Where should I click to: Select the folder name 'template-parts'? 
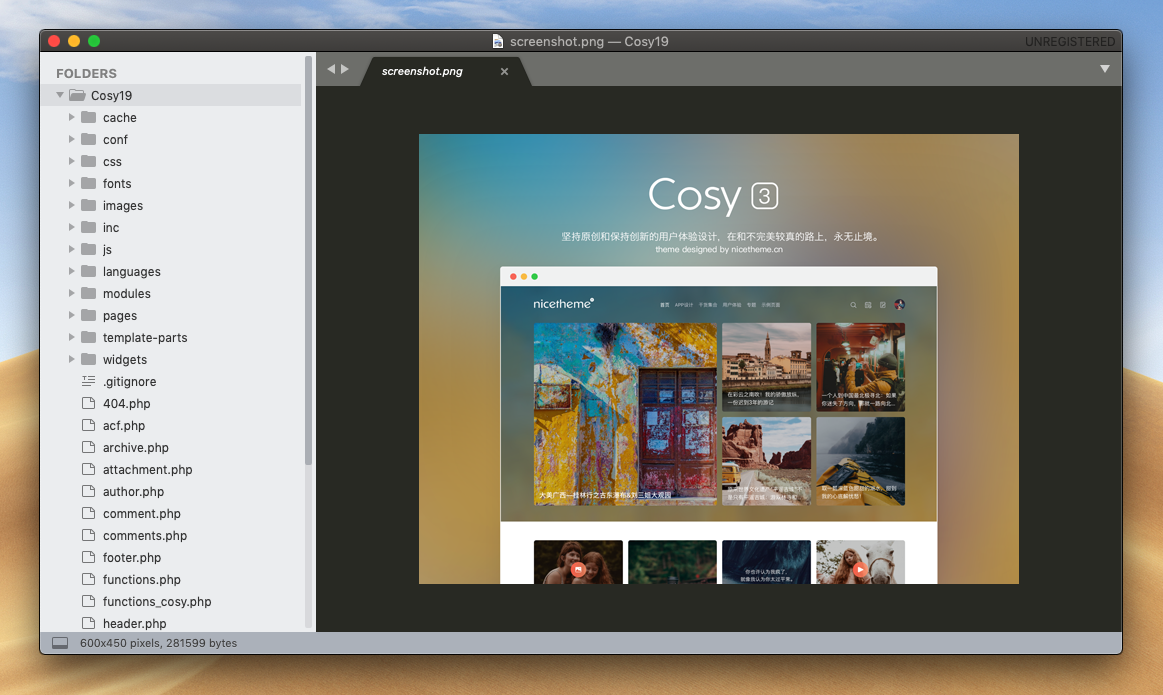coord(145,337)
